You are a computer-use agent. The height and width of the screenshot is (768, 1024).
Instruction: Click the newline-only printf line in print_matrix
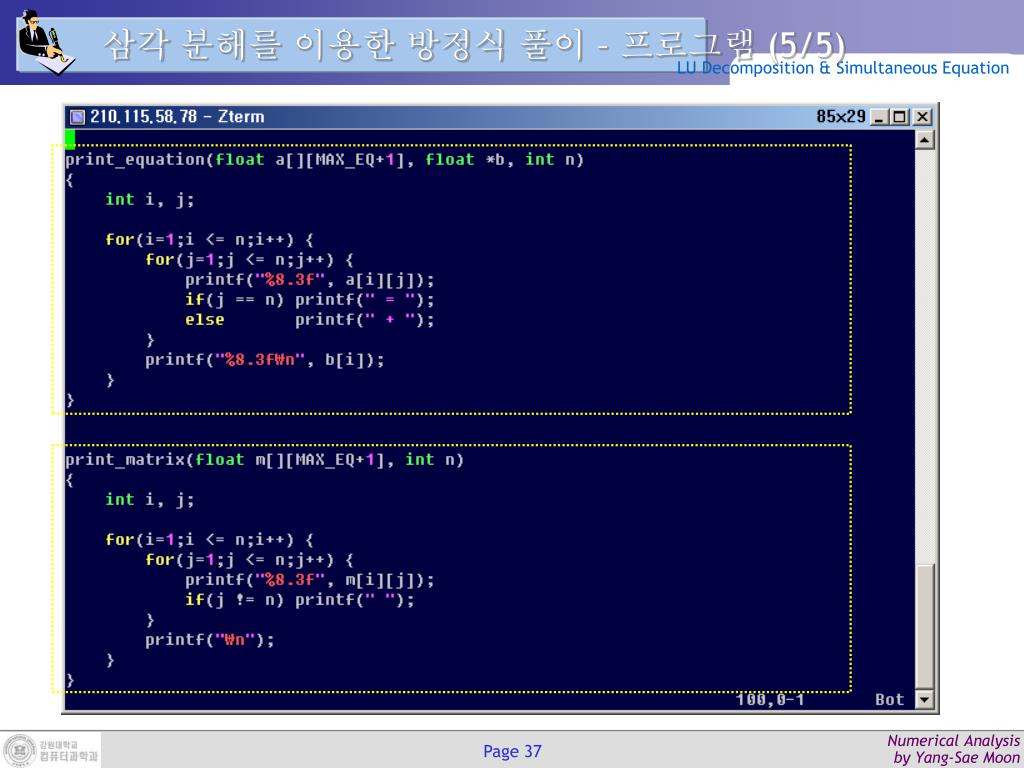[x=210, y=639]
